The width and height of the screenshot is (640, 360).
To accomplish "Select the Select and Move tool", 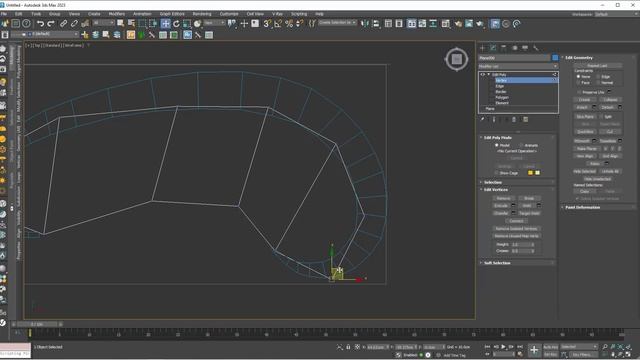I will click(165, 24).
